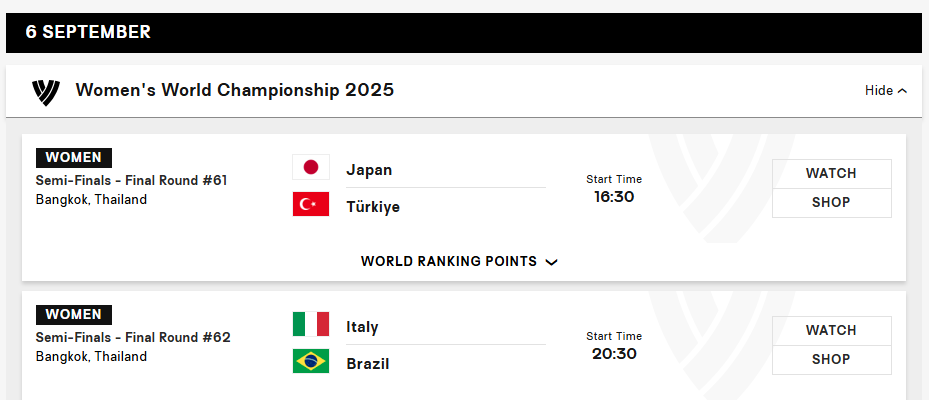Viewport: 929px width, 400px height.
Task: Open Women's World Championship 2025 title
Action: pyautogui.click(x=235, y=90)
